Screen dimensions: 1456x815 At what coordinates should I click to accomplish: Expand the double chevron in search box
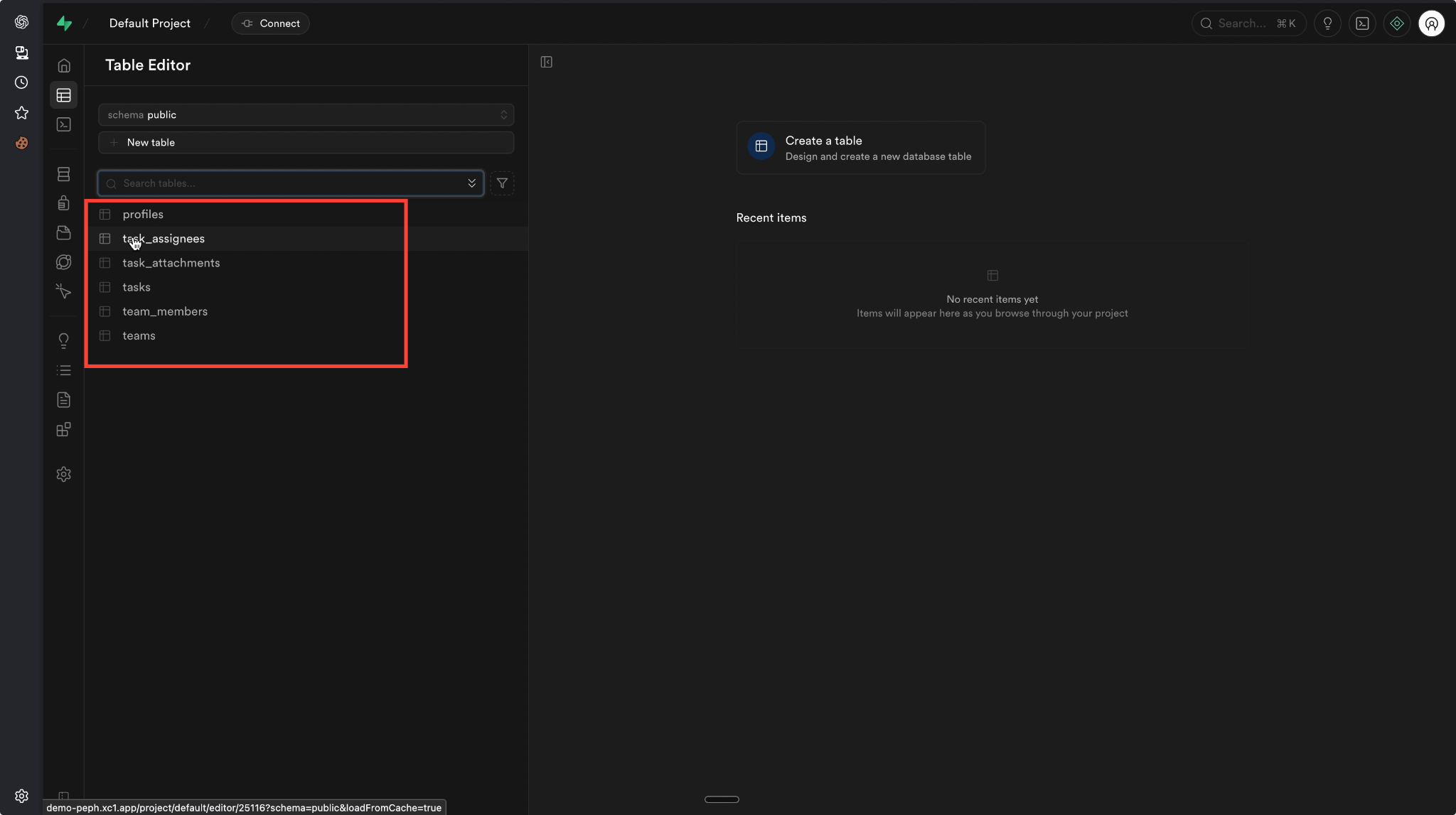pyautogui.click(x=471, y=183)
